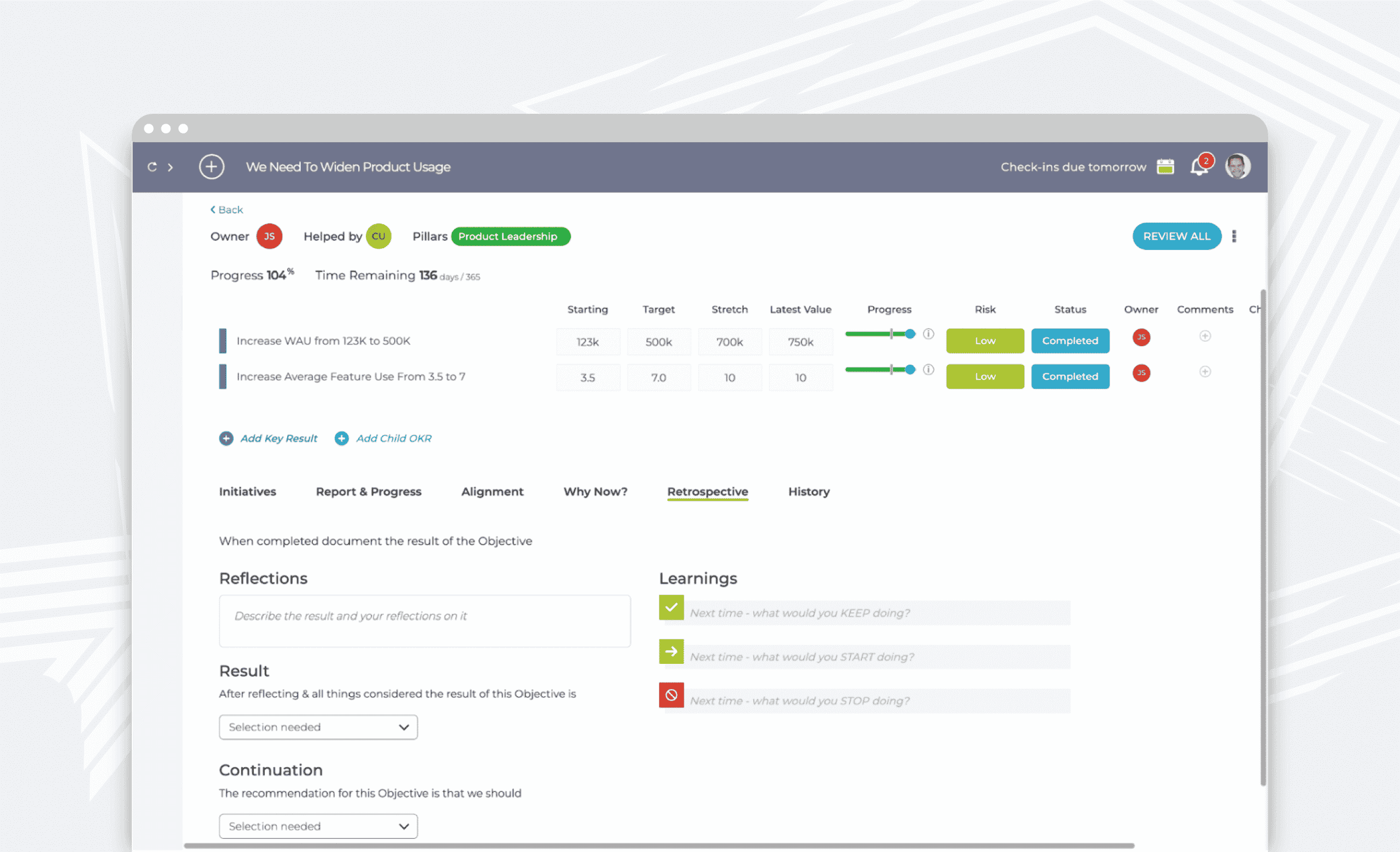
Task: Click the green KEEP checkmark icon
Action: point(671,607)
